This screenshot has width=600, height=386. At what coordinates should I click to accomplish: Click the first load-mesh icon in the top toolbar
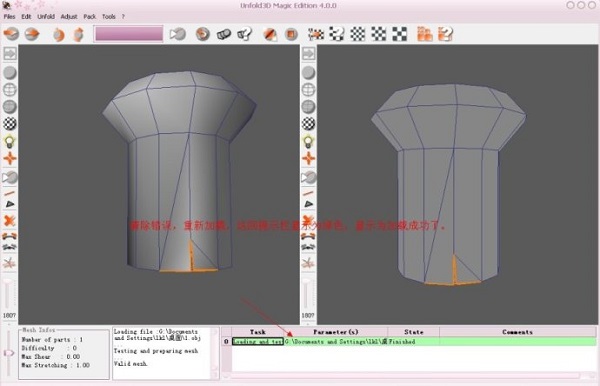pyautogui.click(x=11, y=34)
